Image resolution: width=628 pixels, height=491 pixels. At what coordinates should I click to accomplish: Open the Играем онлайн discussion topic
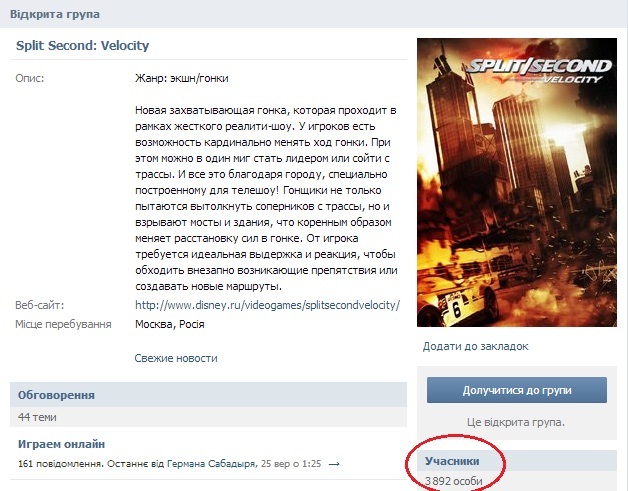tap(61, 444)
